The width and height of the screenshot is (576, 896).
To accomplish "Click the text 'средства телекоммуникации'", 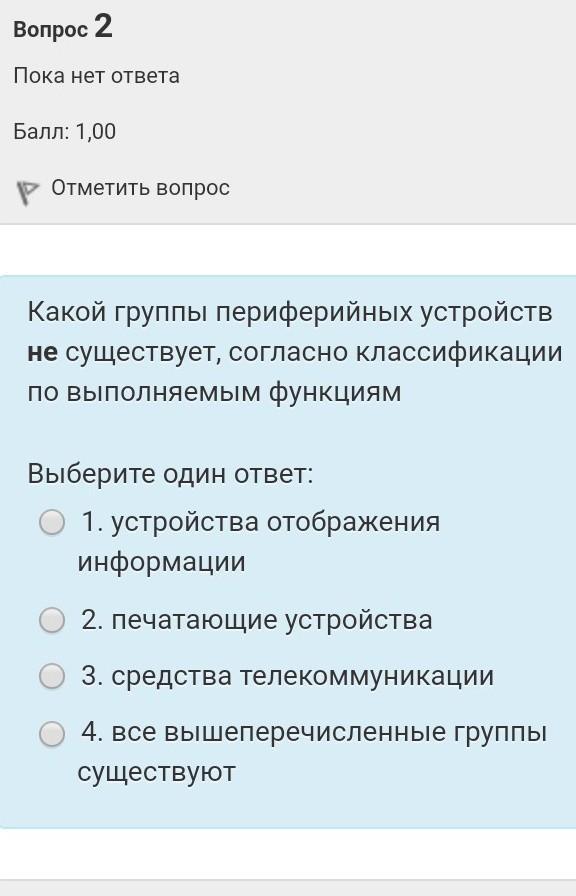I will [302, 676].
